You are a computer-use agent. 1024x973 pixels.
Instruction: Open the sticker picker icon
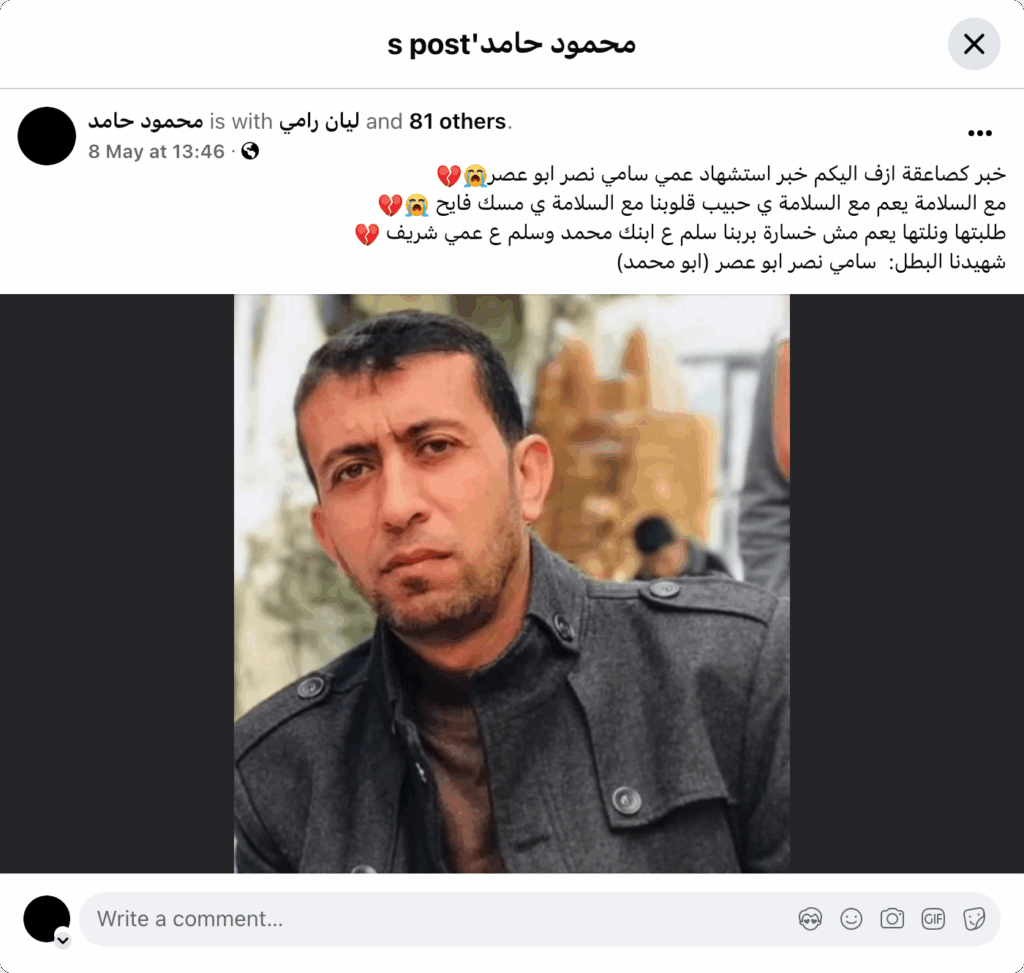(x=974, y=919)
